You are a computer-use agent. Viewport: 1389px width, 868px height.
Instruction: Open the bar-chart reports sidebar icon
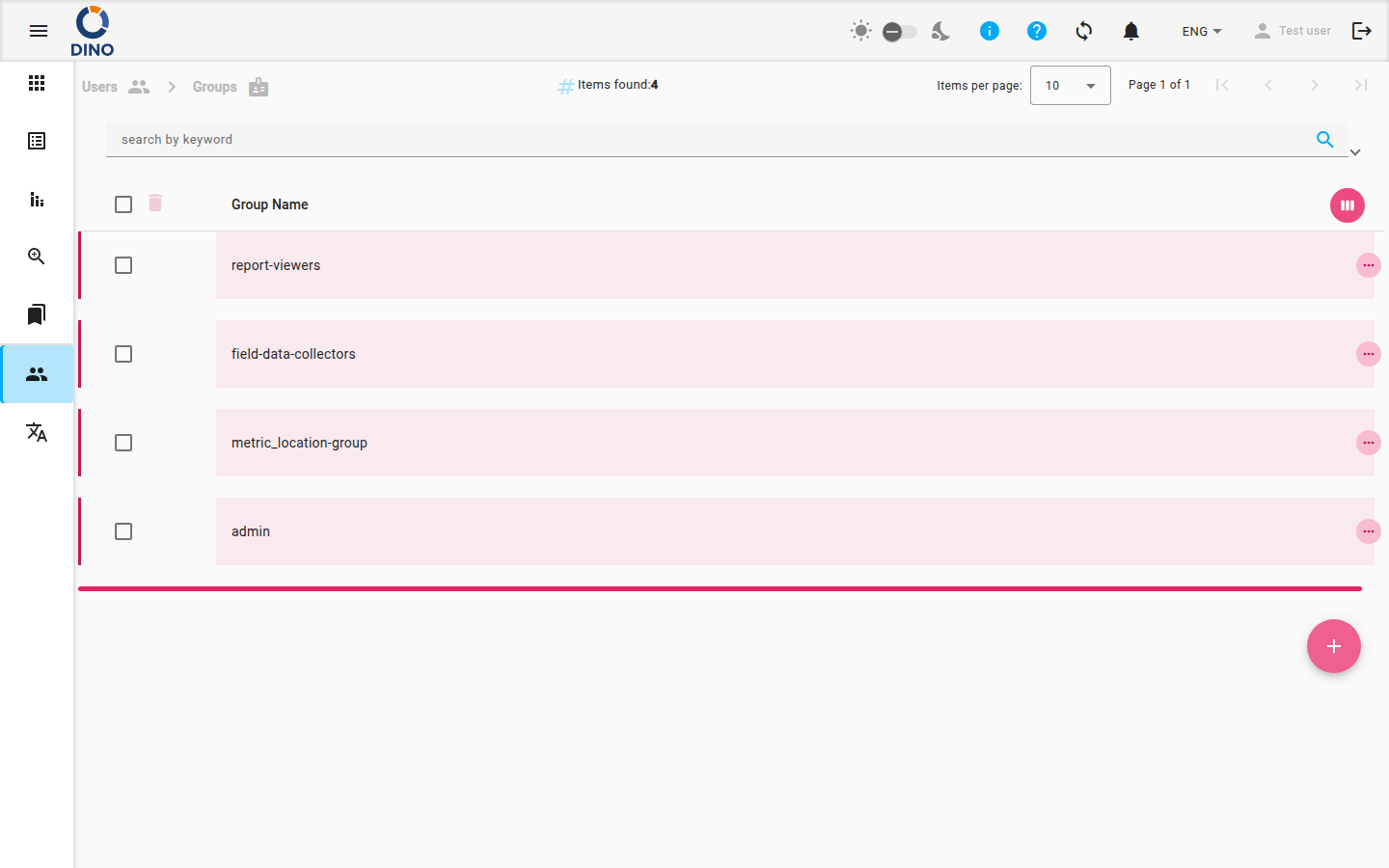pyautogui.click(x=37, y=199)
